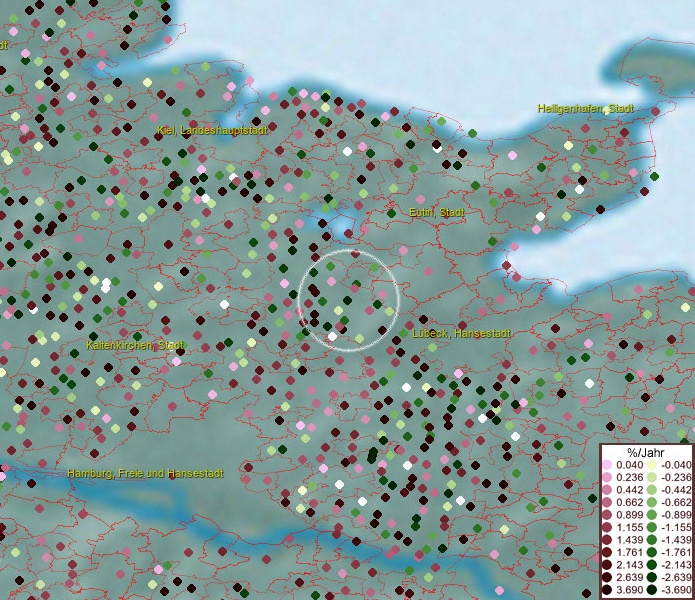
Task: Pick the 0.040 legend color dot
Action: [607, 465]
